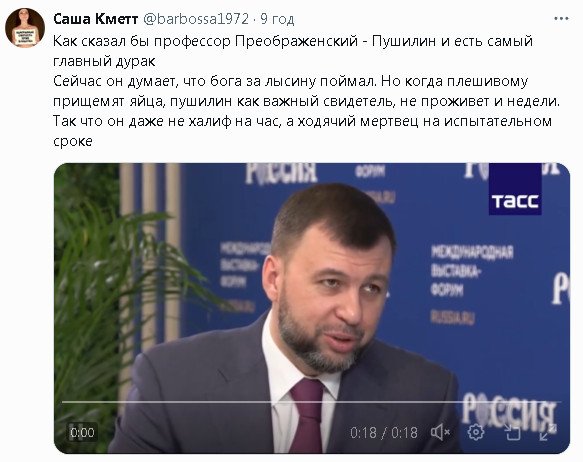This screenshot has width=583, height=462.
Task: Seek on the video progress bar
Action: pos(311,402)
